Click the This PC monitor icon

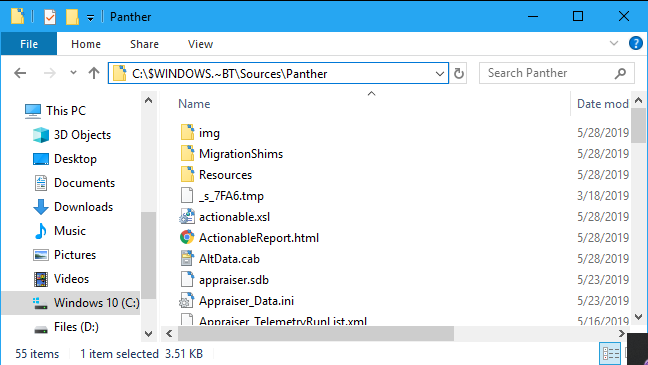coord(33,111)
